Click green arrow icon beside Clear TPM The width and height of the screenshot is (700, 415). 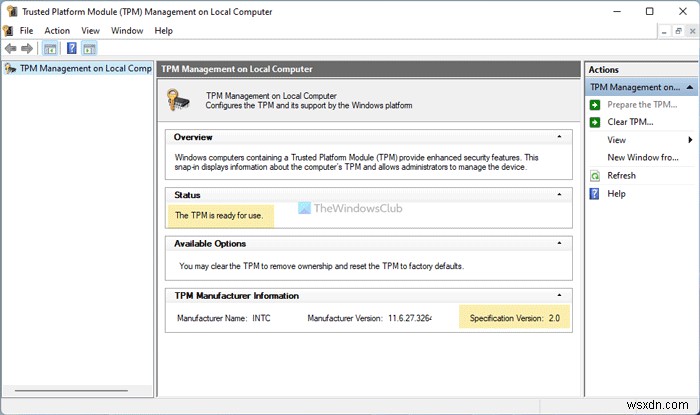pos(595,122)
